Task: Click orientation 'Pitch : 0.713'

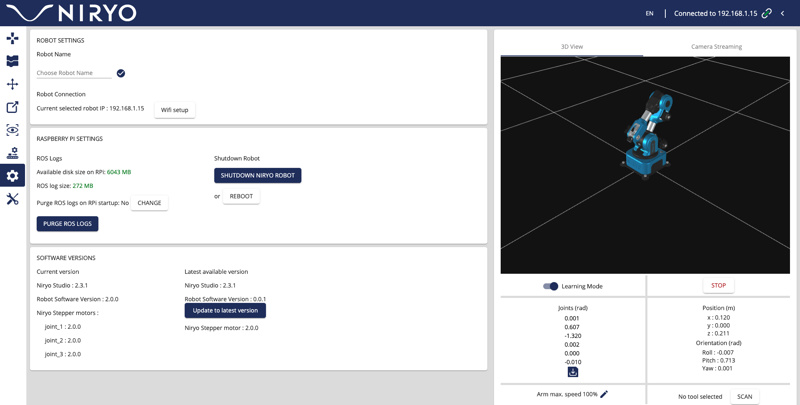Action: pos(718,361)
